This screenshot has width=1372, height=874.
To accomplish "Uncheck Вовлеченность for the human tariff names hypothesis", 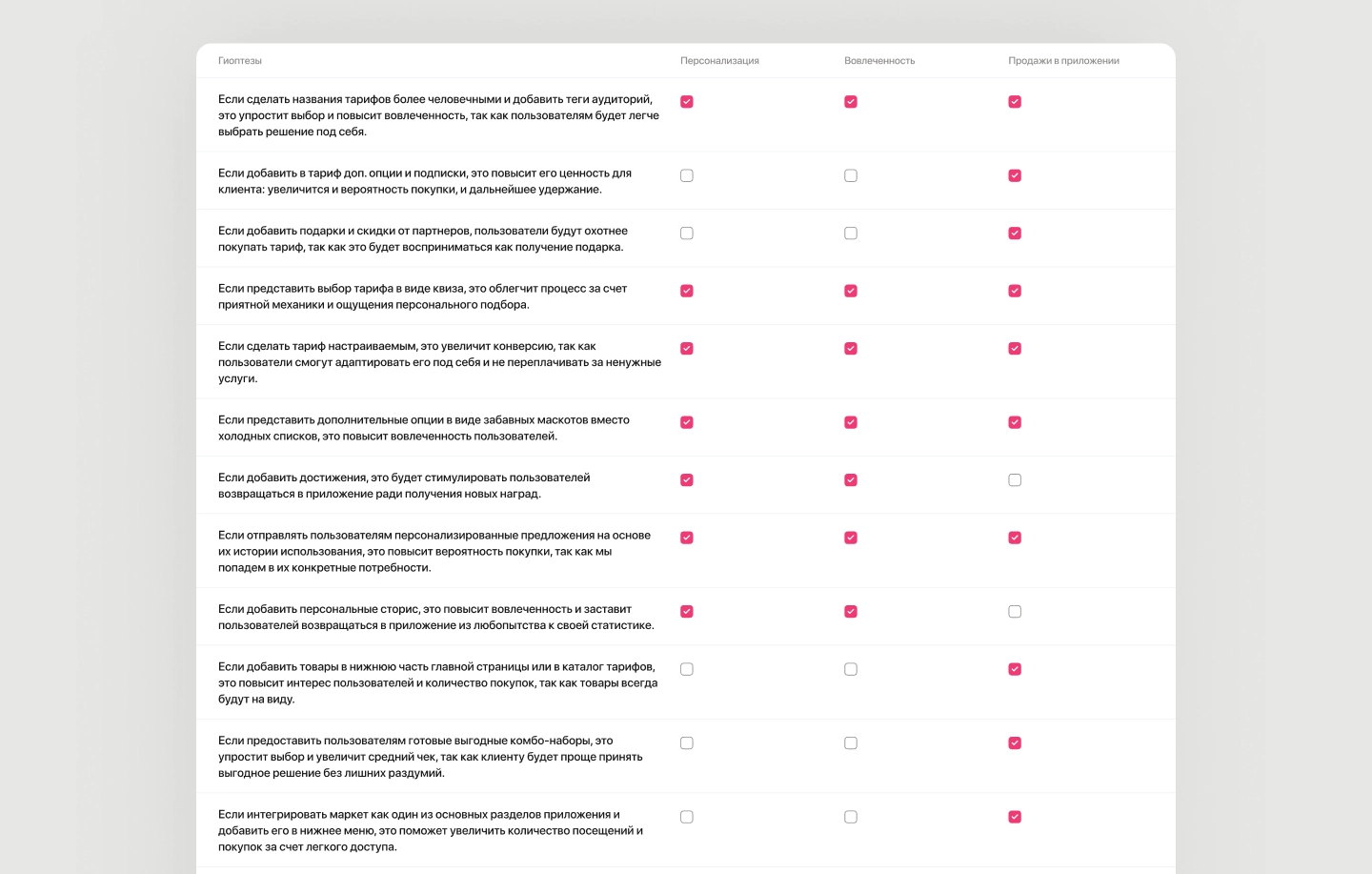I will 851,102.
